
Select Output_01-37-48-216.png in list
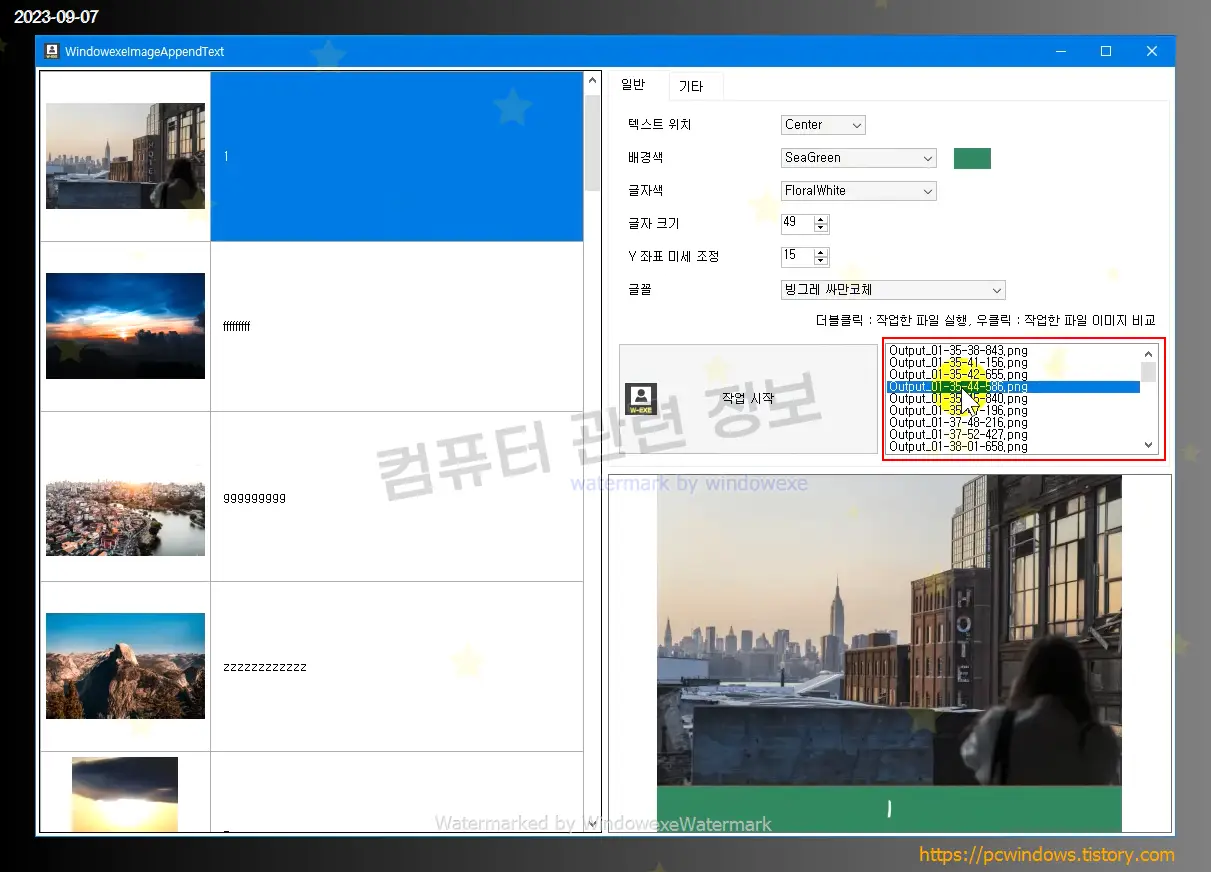pos(1013,423)
